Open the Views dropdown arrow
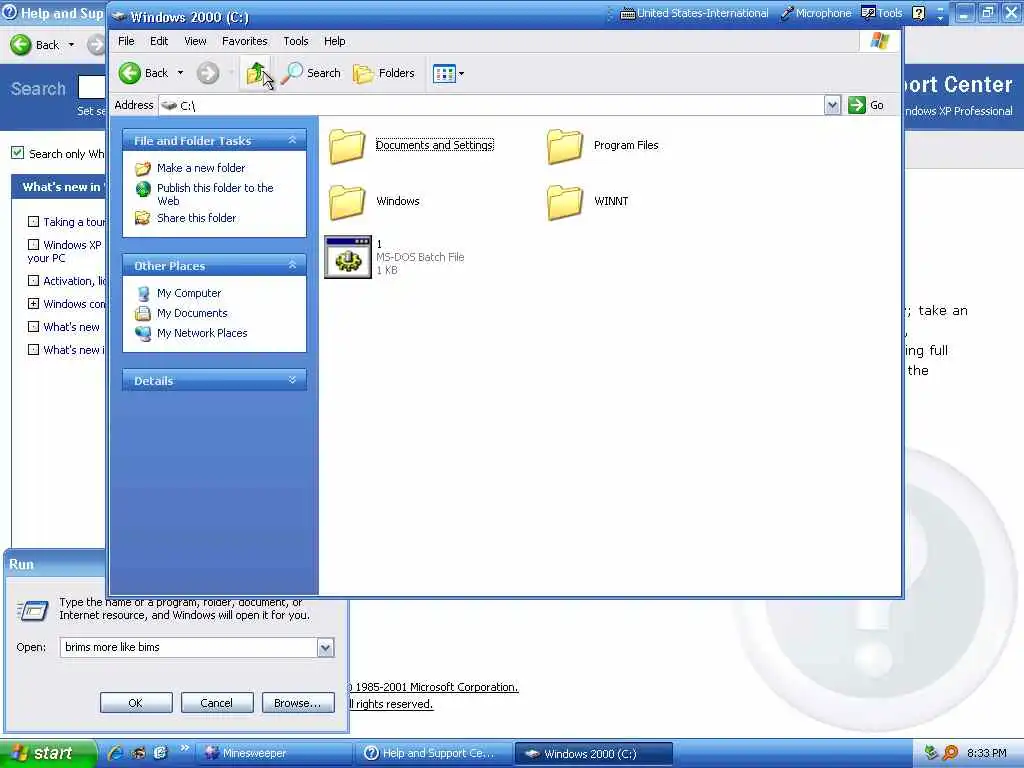Viewport: 1024px width, 768px height. [x=461, y=74]
